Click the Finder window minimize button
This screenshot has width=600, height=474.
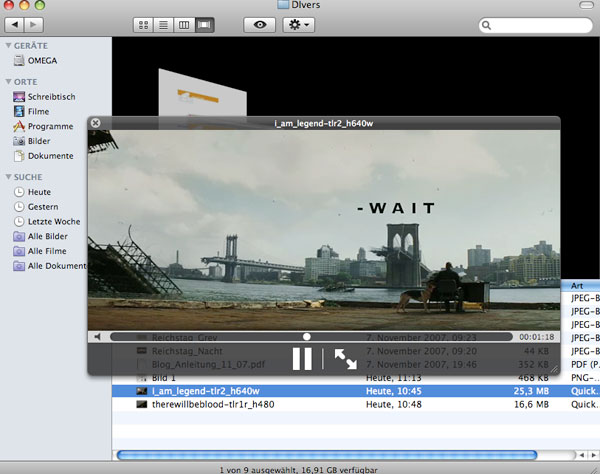24,5
